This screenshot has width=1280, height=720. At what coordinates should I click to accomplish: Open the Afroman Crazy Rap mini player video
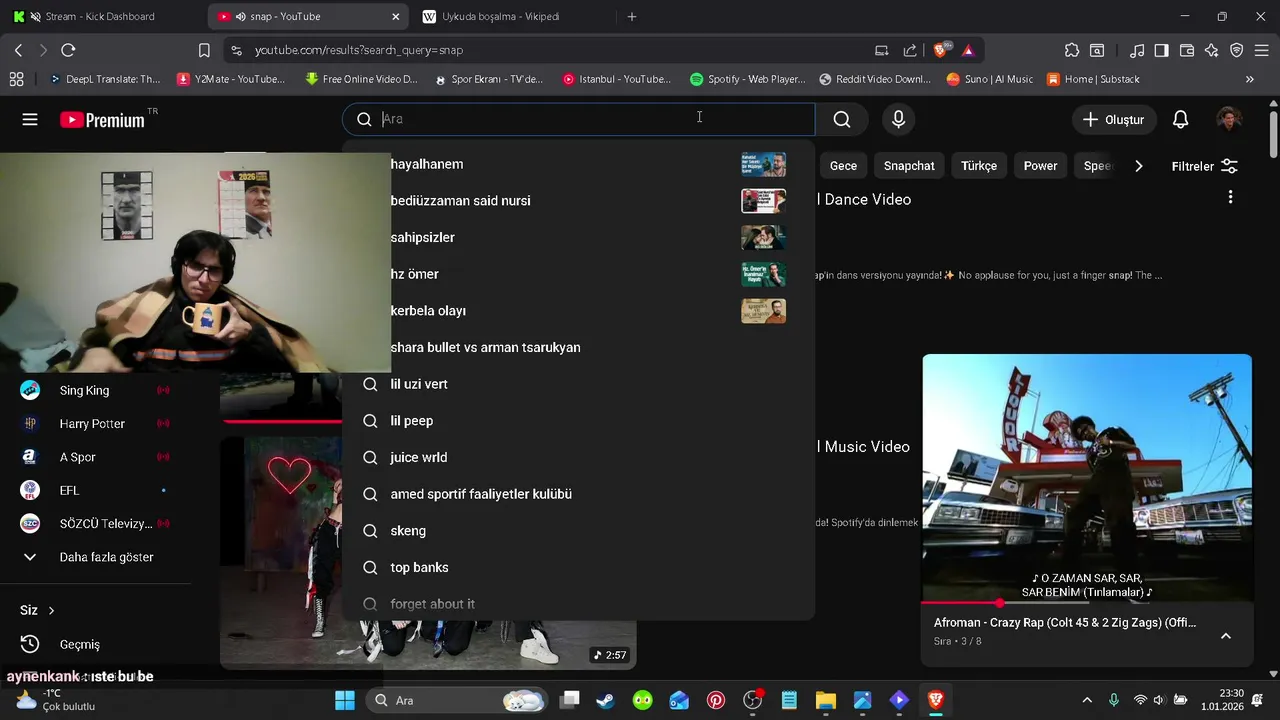point(1086,478)
